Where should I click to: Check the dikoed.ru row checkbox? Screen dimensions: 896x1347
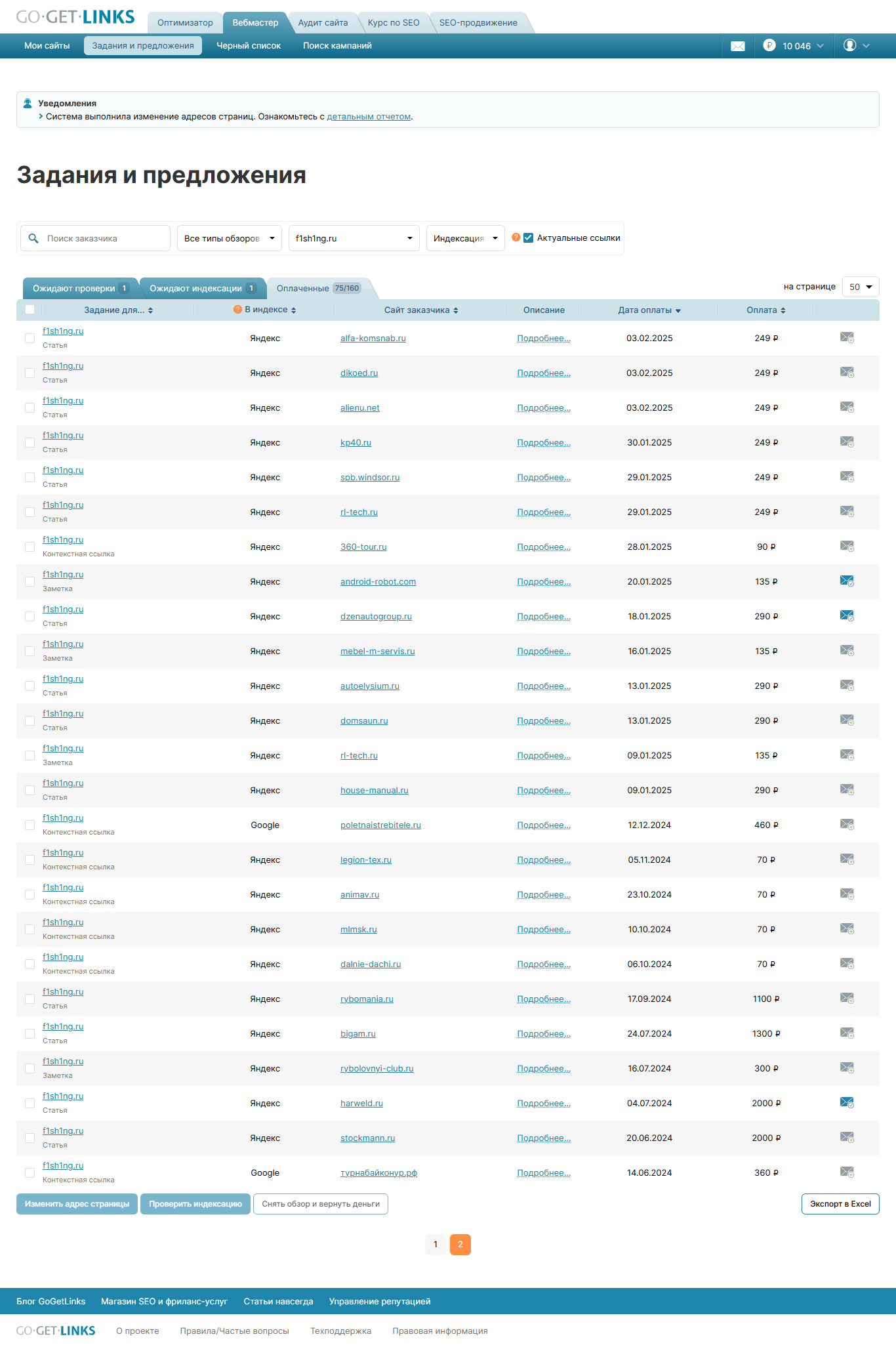point(30,373)
